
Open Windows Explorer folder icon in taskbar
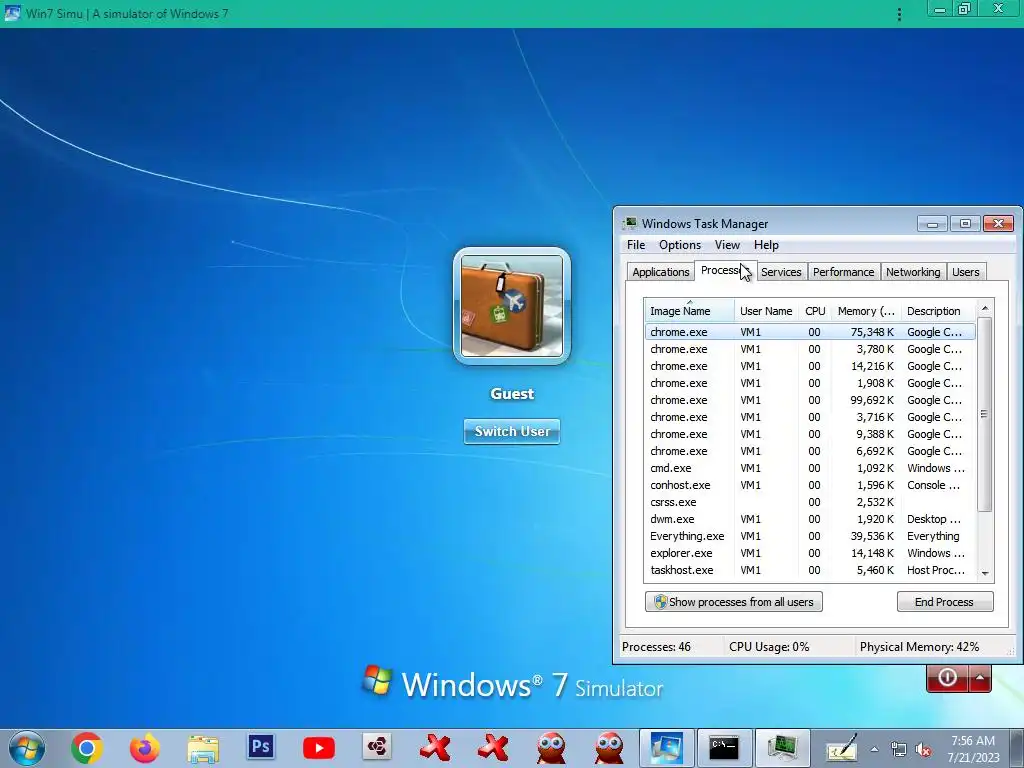(203, 748)
